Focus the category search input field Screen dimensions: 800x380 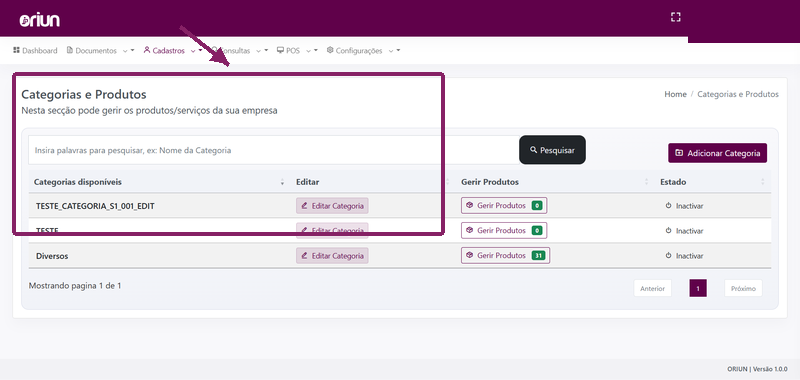click(273, 150)
